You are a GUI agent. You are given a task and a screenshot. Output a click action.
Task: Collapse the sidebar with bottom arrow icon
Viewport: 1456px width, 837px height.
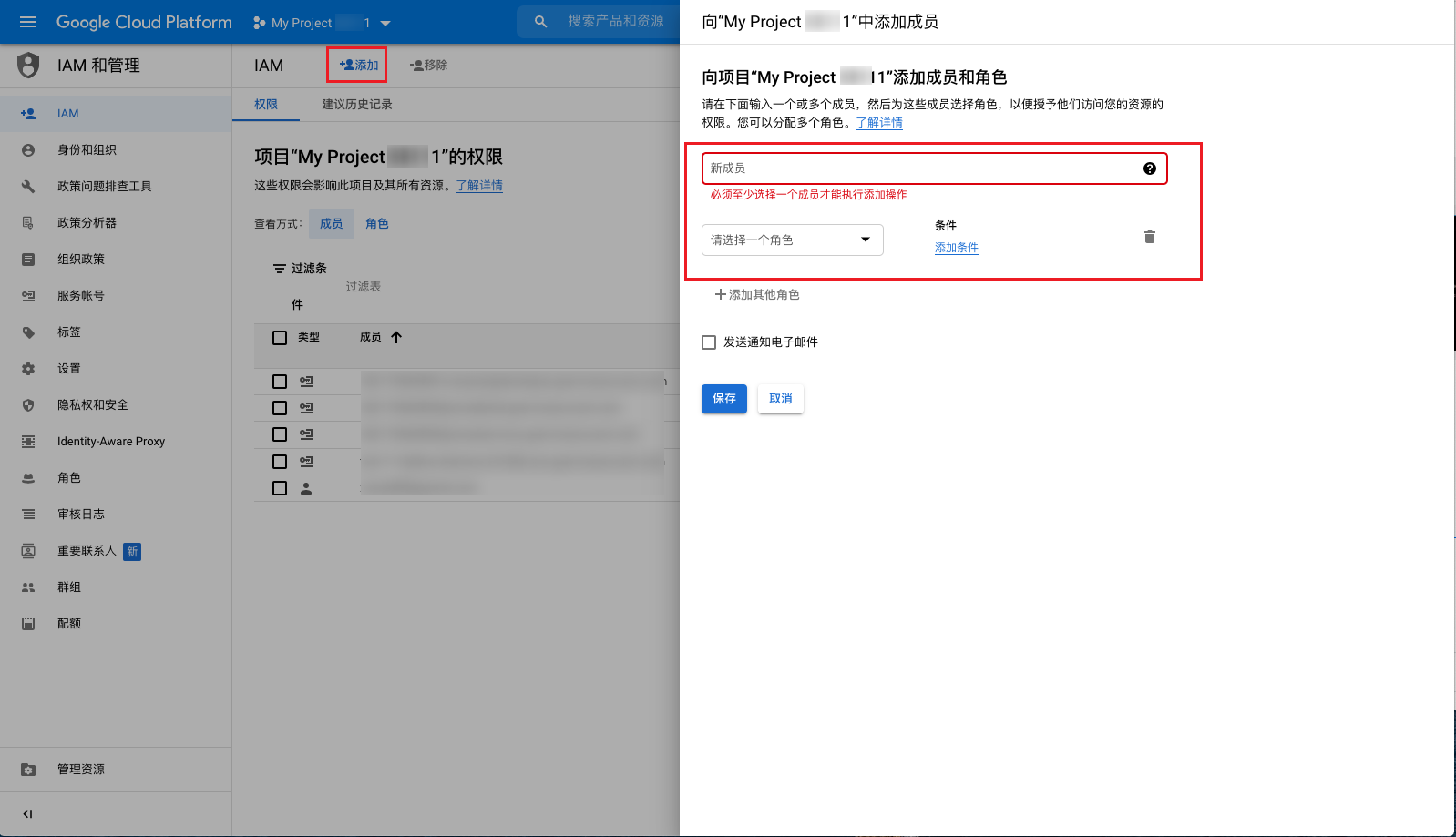tap(27, 814)
